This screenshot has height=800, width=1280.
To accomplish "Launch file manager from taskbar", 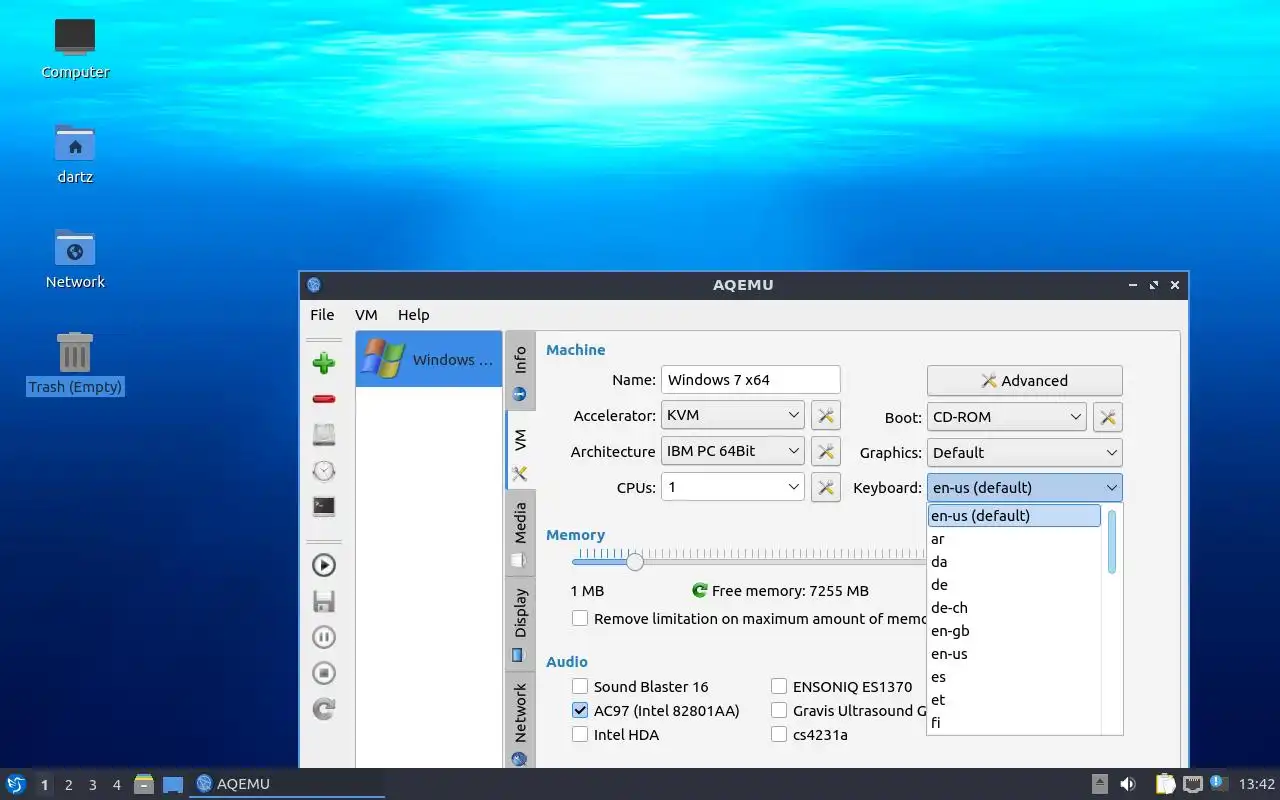I will point(144,784).
